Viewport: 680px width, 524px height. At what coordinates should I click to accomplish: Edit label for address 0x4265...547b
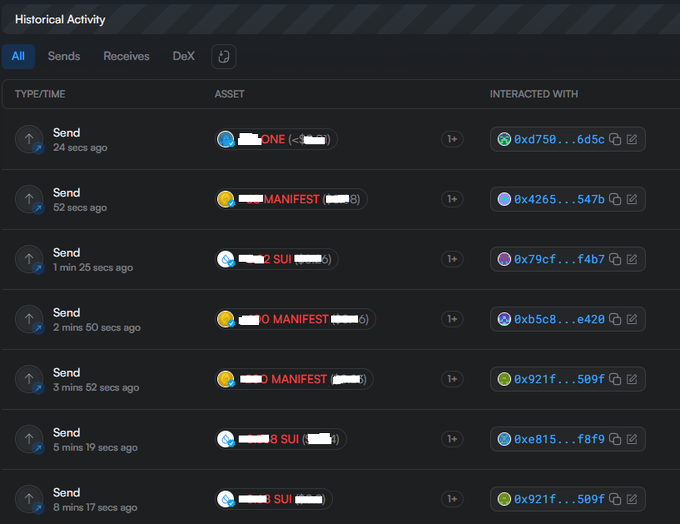tap(632, 199)
